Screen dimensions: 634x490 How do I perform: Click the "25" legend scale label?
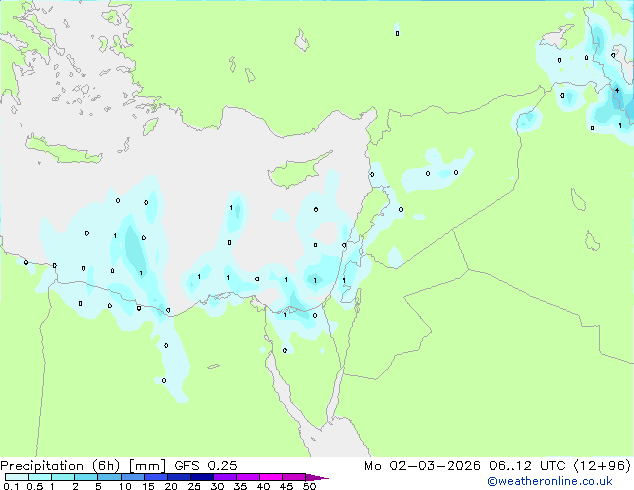194,486
